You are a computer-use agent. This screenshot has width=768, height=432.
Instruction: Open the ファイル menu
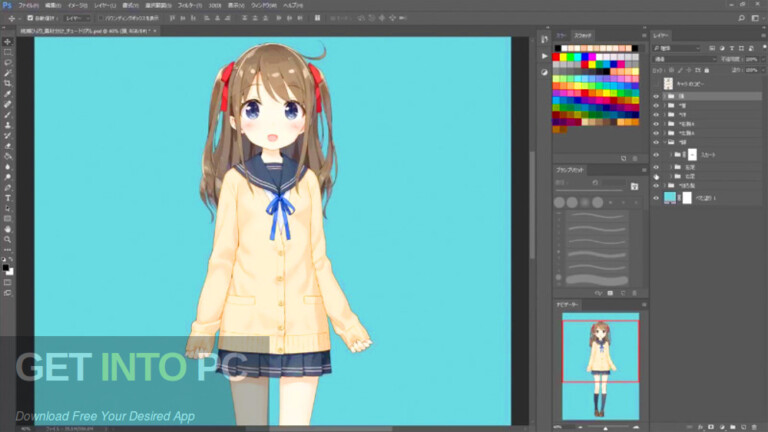point(28,5)
